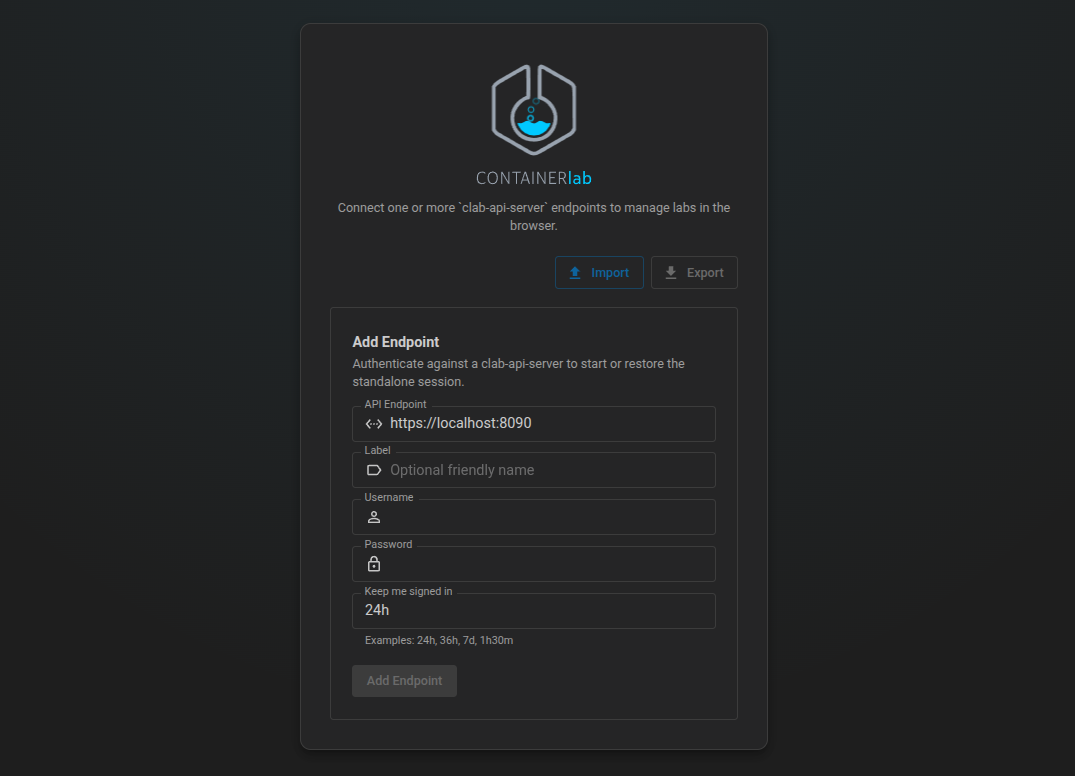Click the CONTAINERlab title text

tap(534, 178)
